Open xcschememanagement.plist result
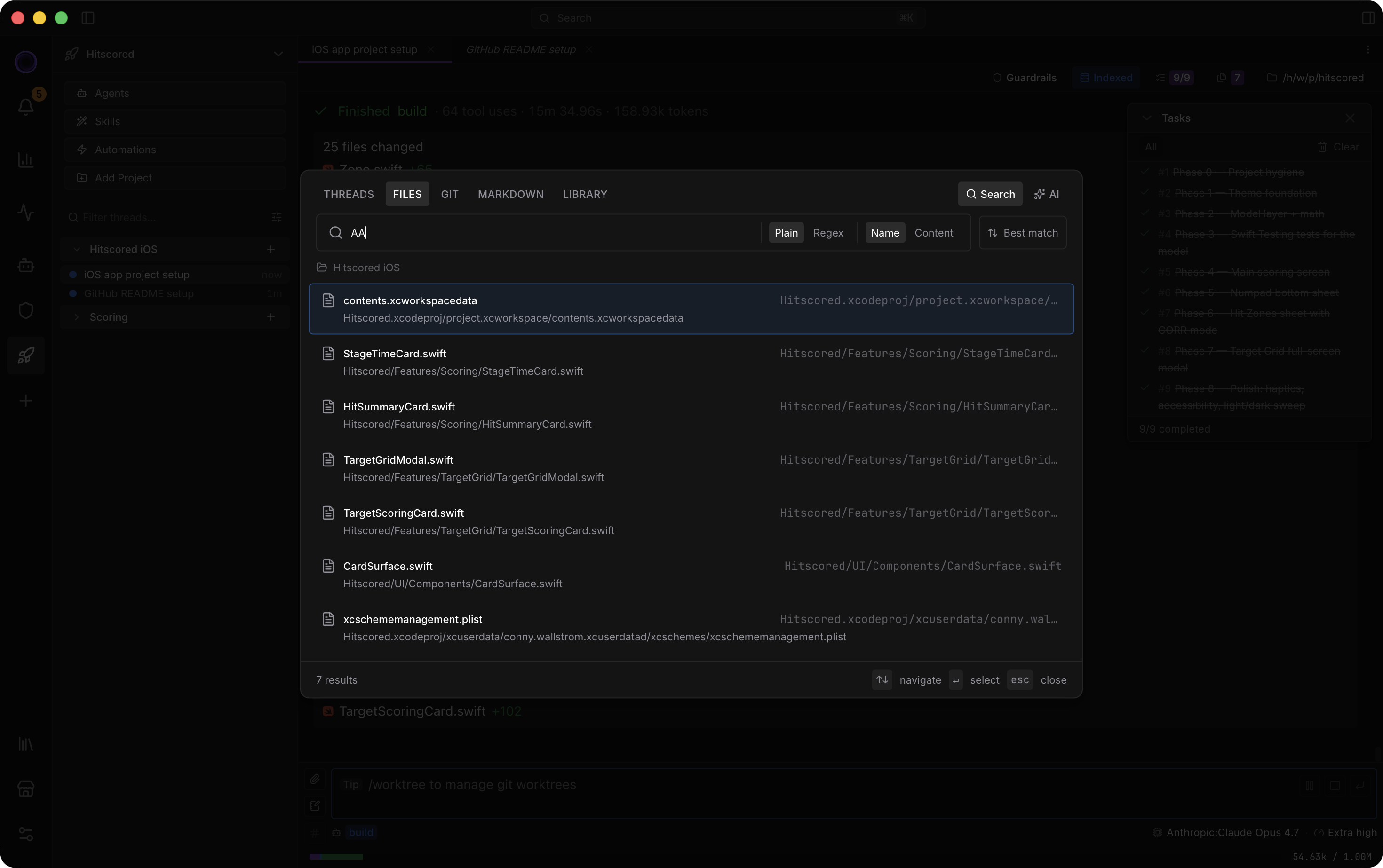The image size is (1383, 868). click(x=691, y=627)
